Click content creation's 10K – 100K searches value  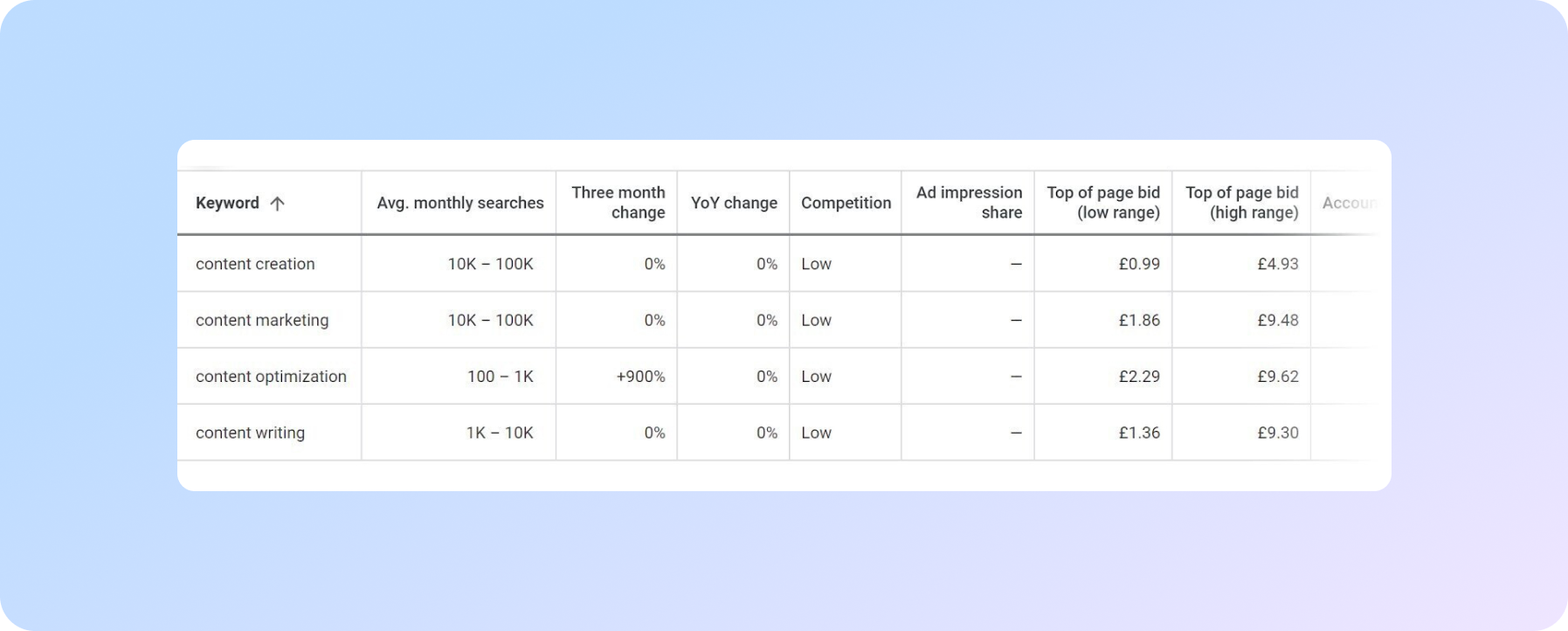(x=491, y=263)
